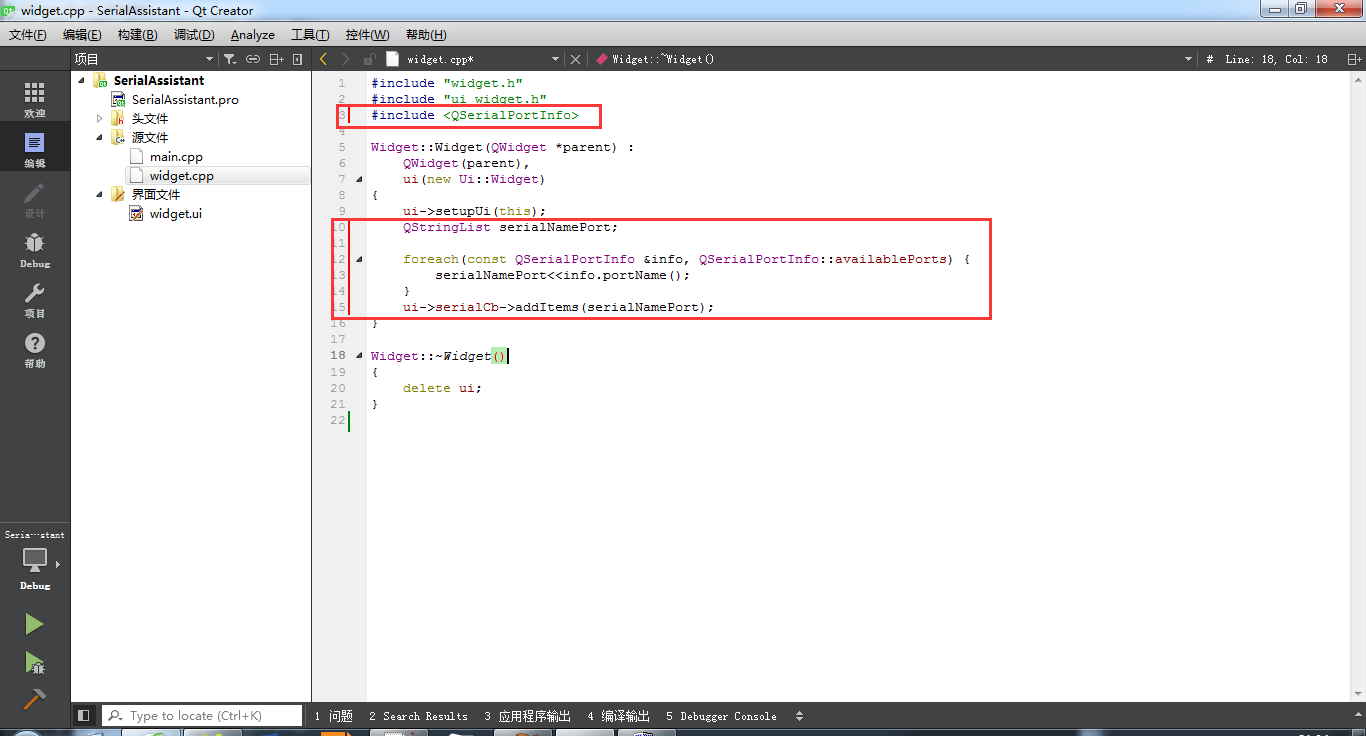Go back in editor navigation history

click(x=323, y=59)
